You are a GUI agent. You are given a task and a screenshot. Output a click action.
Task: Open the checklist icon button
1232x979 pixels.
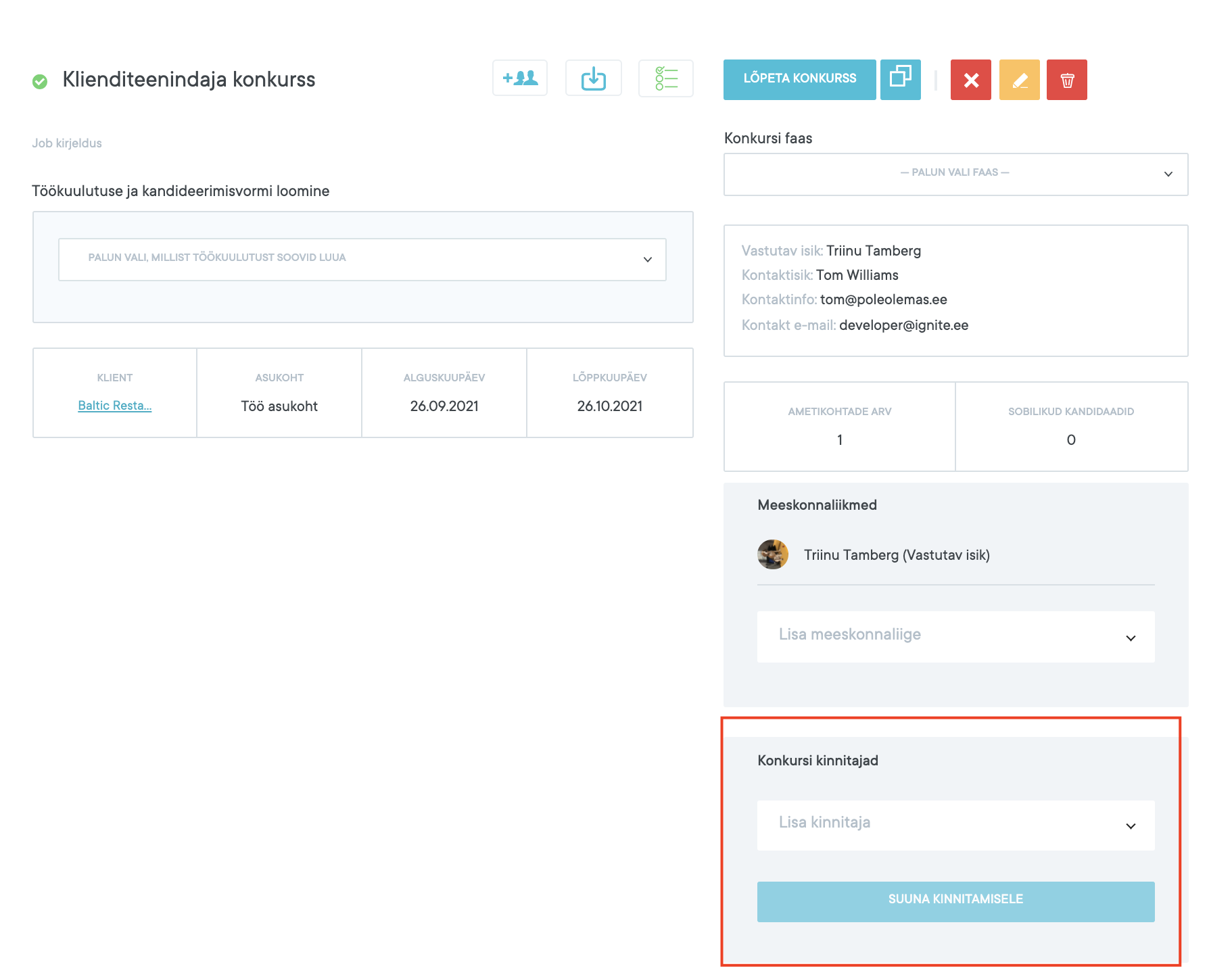[665, 78]
